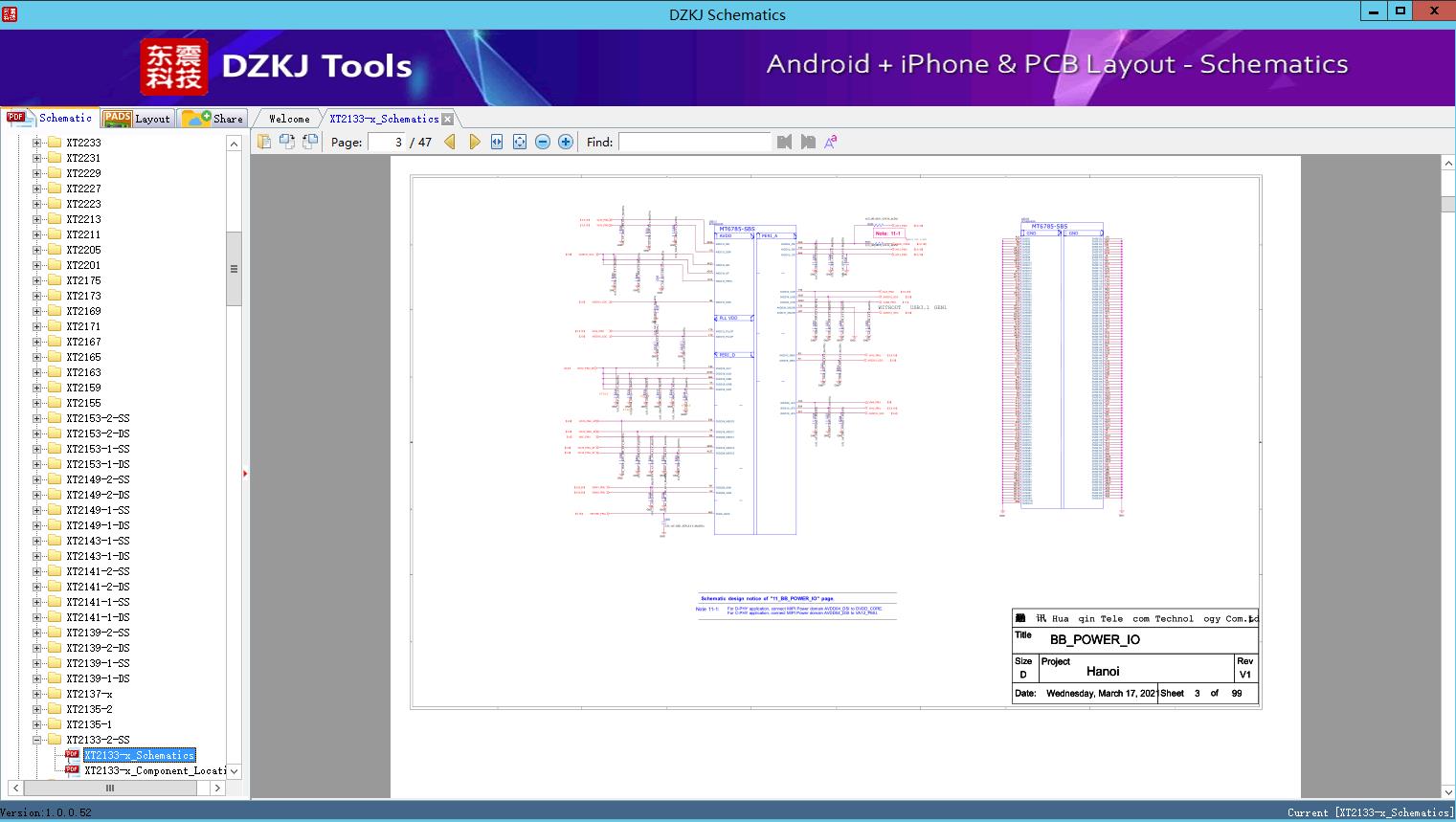Click the tree panel vertical scrollbar thumb
1456x822 pixels.
tap(234, 269)
